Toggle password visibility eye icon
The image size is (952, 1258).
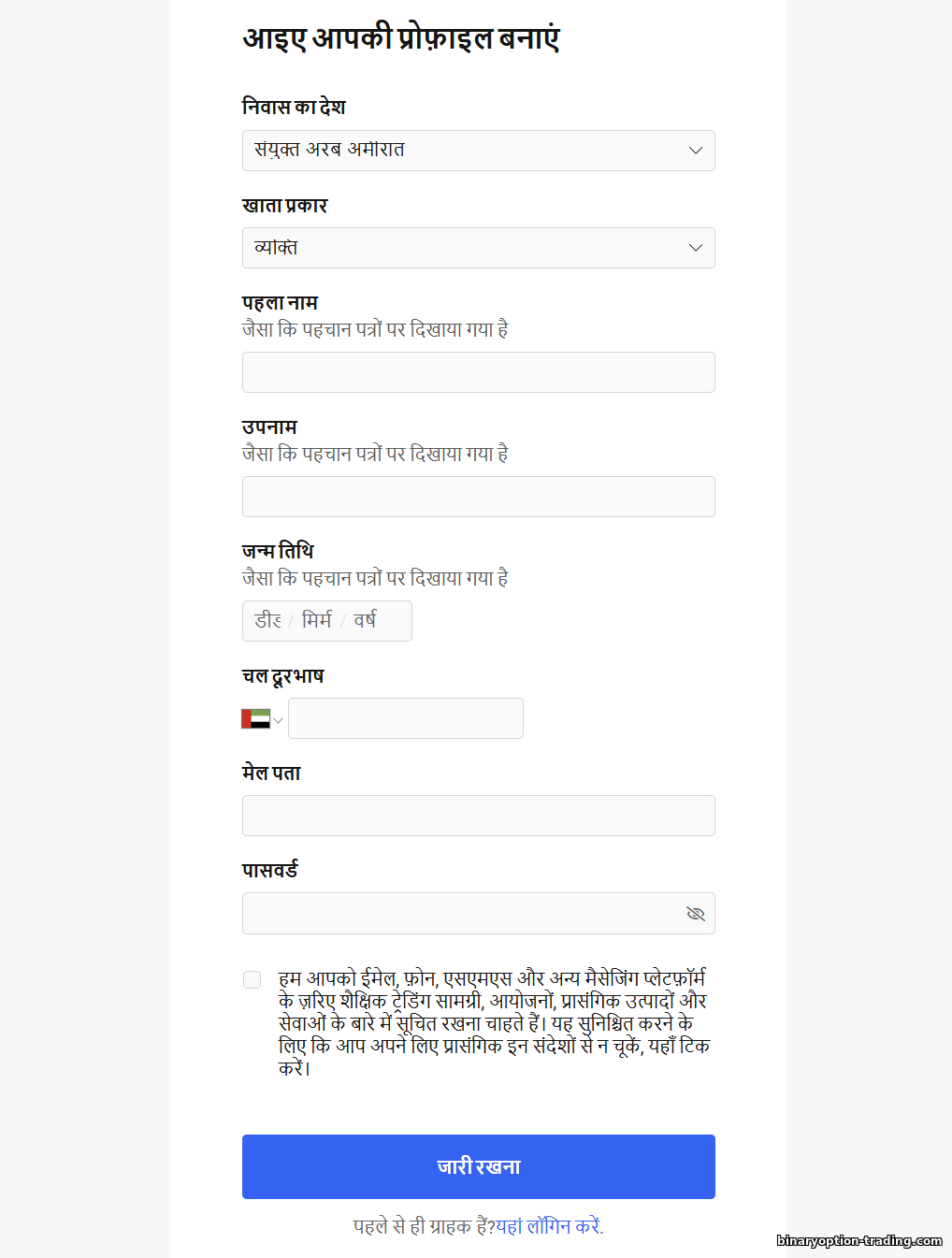696,914
